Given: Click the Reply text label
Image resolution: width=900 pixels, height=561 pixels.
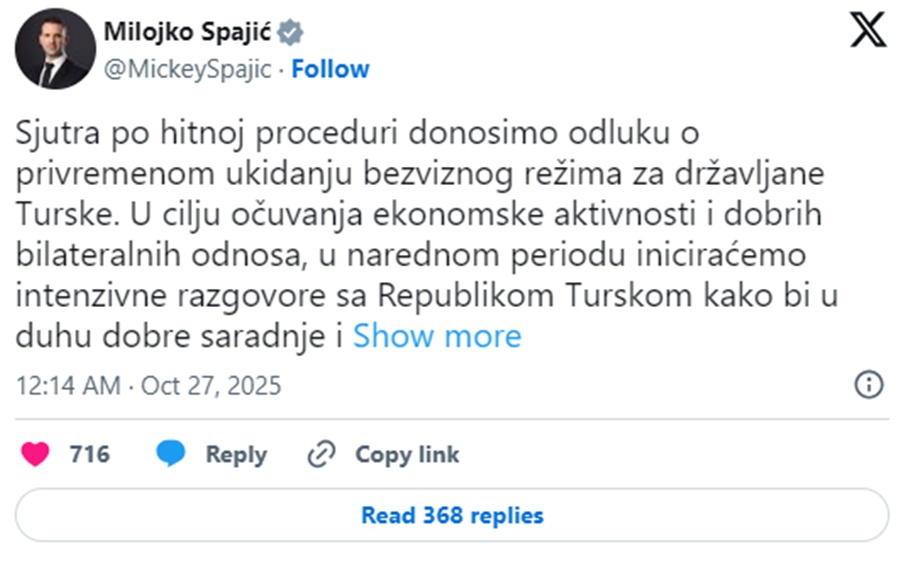Looking at the screenshot, I should (x=236, y=454).
